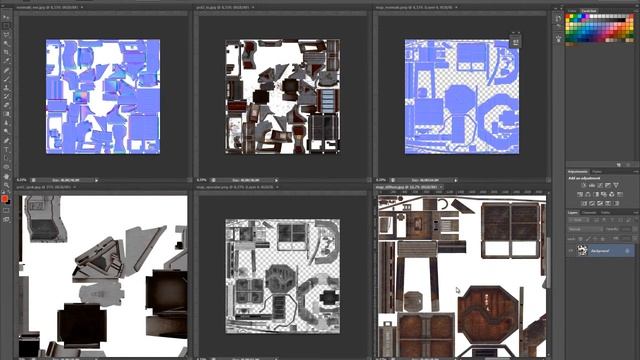Select the Zoom tool
Viewport: 640px width, 360px height.
pos(6,185)
